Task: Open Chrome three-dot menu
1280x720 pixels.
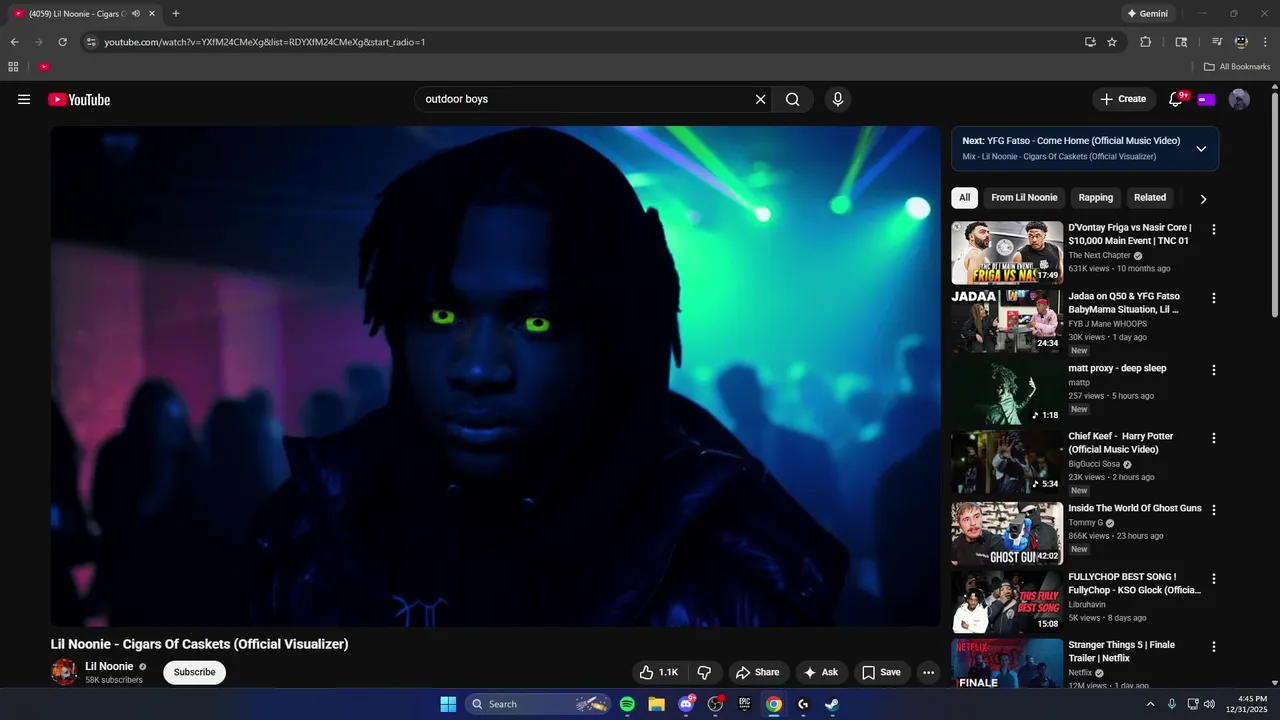Action: point(1265,42)
